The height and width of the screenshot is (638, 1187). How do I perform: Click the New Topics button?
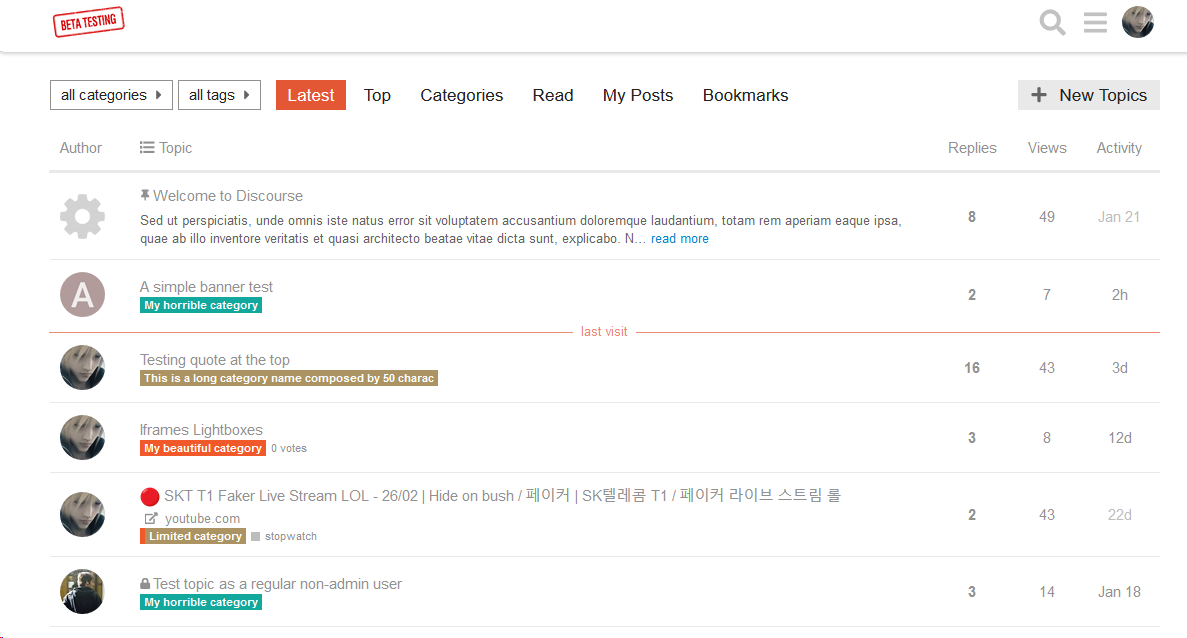click(1088, 95)
